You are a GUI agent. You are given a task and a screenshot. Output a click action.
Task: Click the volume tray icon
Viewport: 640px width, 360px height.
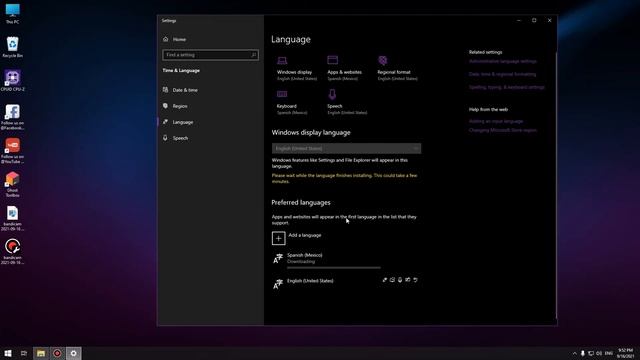coord(599,353)
